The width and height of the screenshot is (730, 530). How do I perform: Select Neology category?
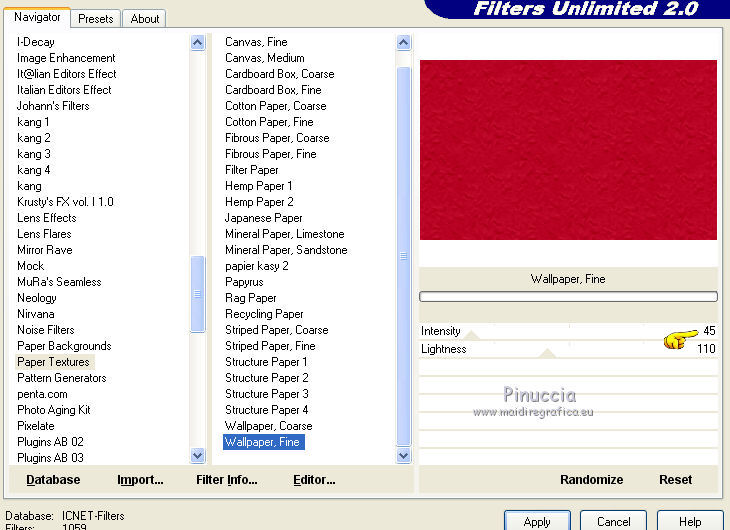37,298
